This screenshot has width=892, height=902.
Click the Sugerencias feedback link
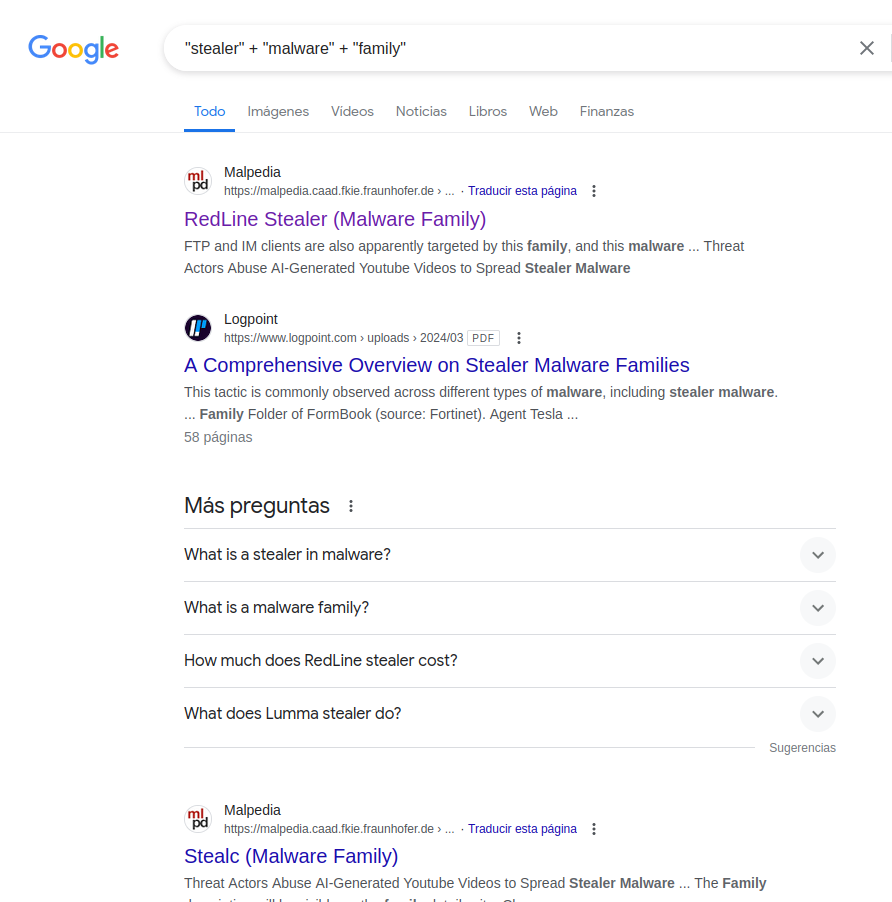tap(802, 748)
